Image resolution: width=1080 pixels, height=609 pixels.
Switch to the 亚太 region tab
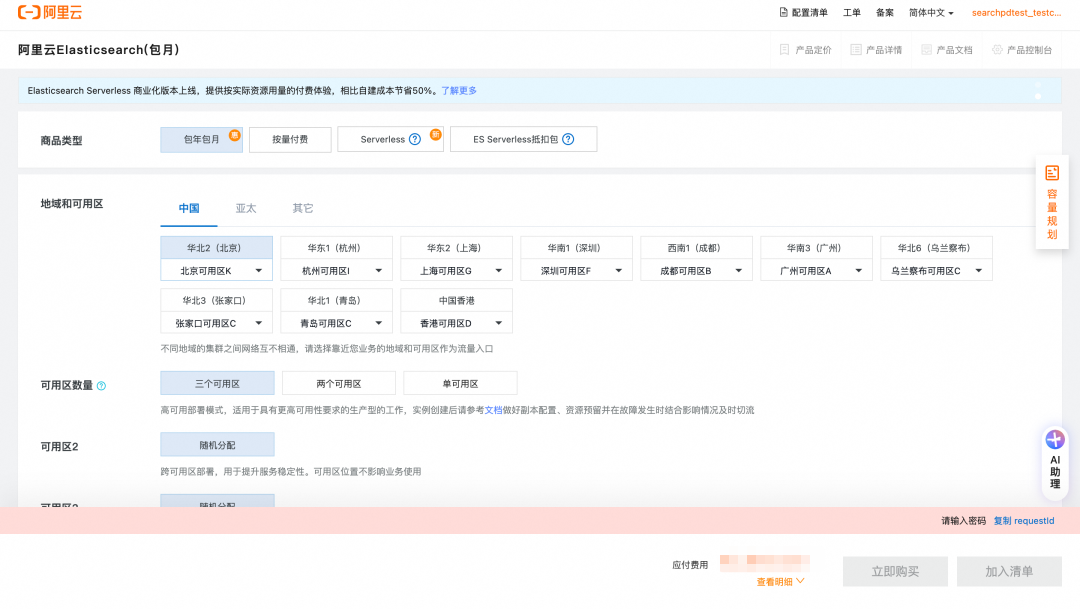[246, 208]
